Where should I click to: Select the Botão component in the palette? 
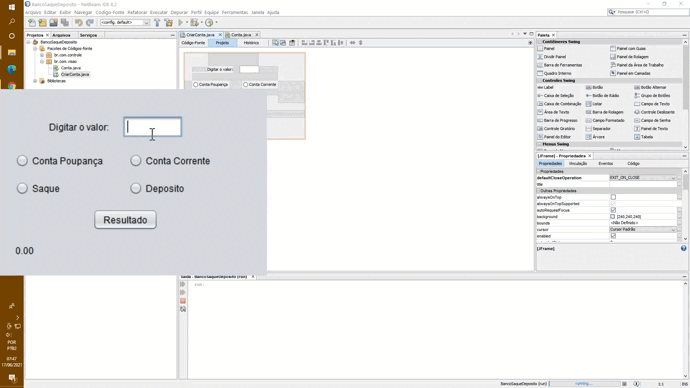(595, 87)
